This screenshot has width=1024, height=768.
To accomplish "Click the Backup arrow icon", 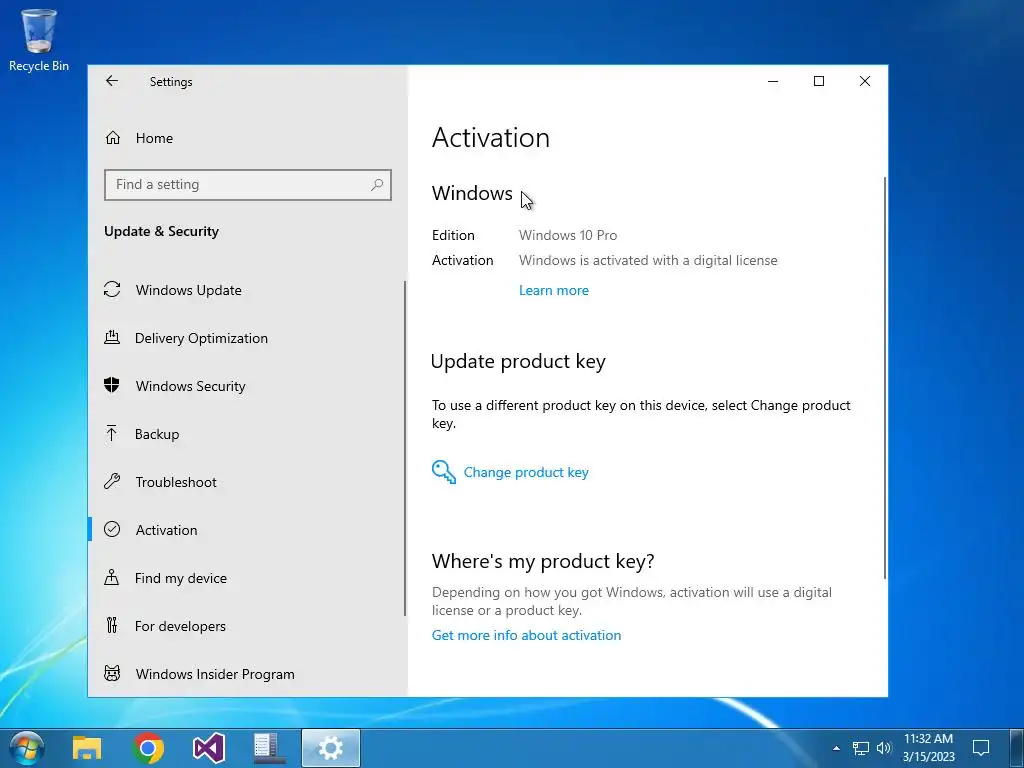I will pyautogui.click(x=112, y=433).
